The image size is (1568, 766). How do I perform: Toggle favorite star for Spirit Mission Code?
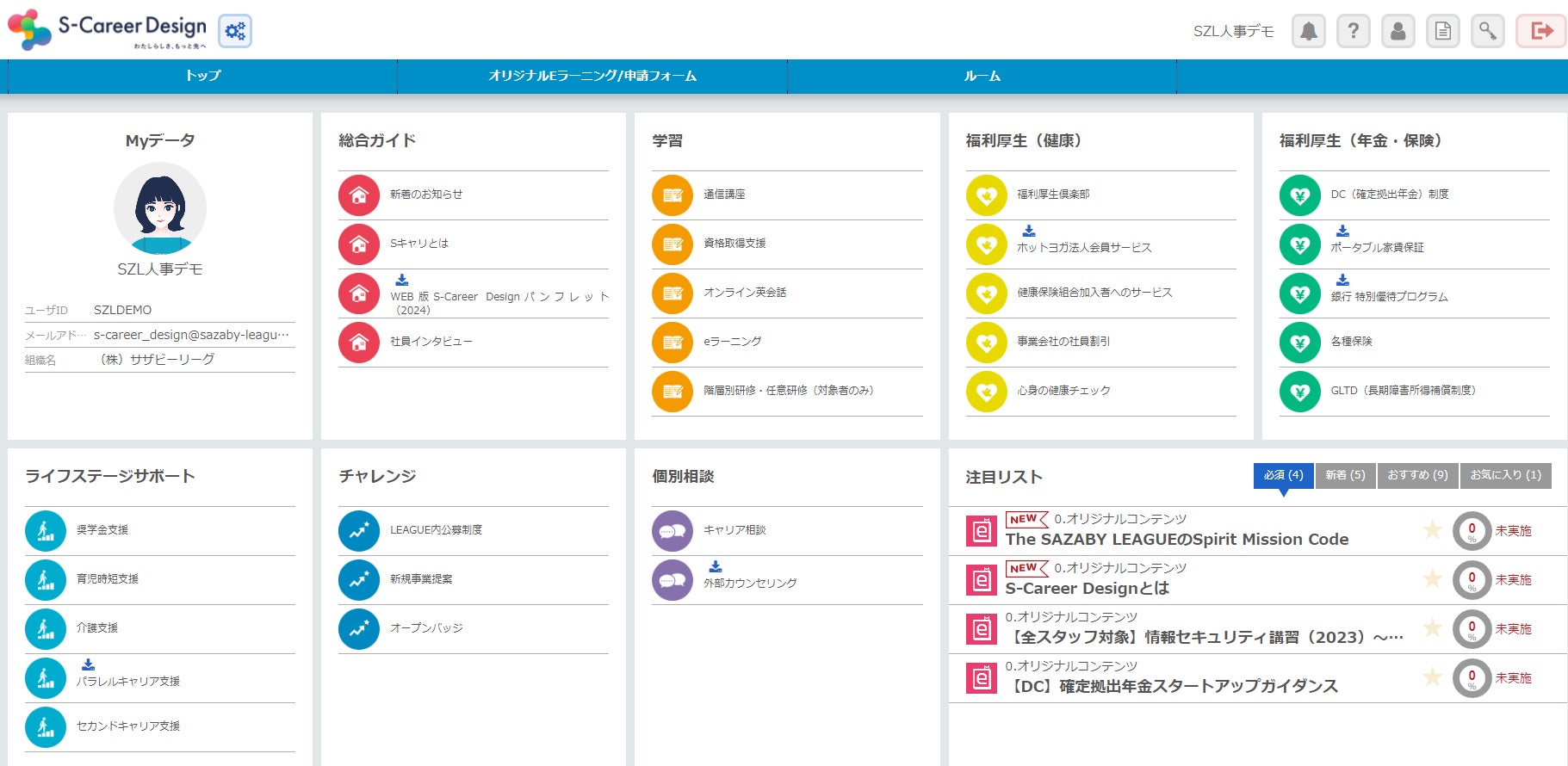1432,529
